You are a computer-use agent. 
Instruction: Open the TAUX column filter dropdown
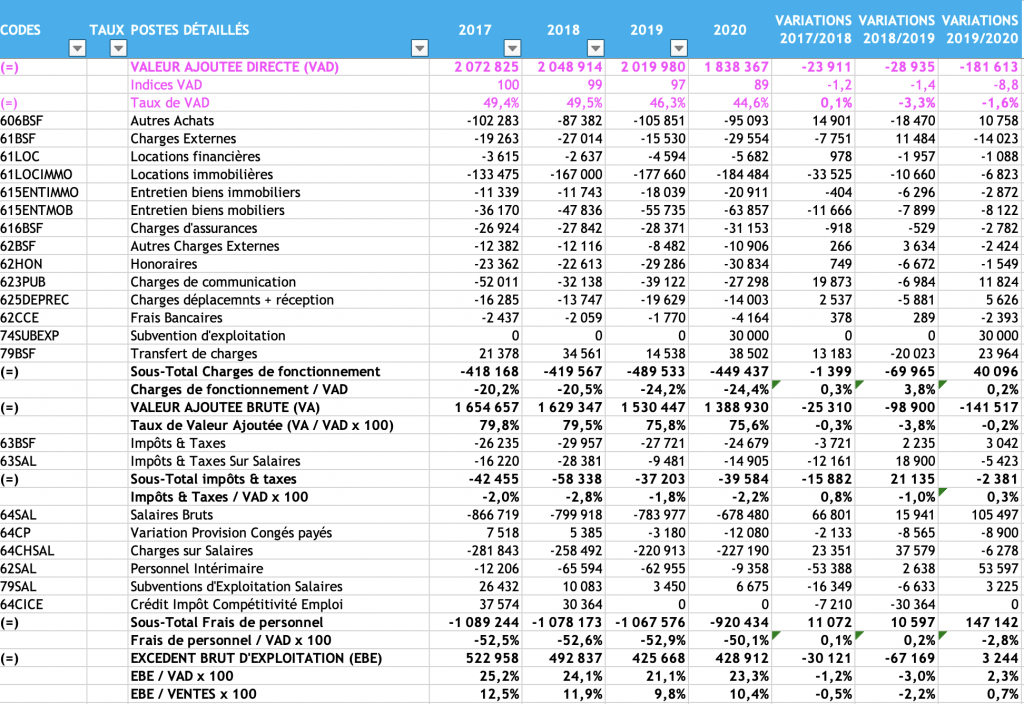point(118,48)
